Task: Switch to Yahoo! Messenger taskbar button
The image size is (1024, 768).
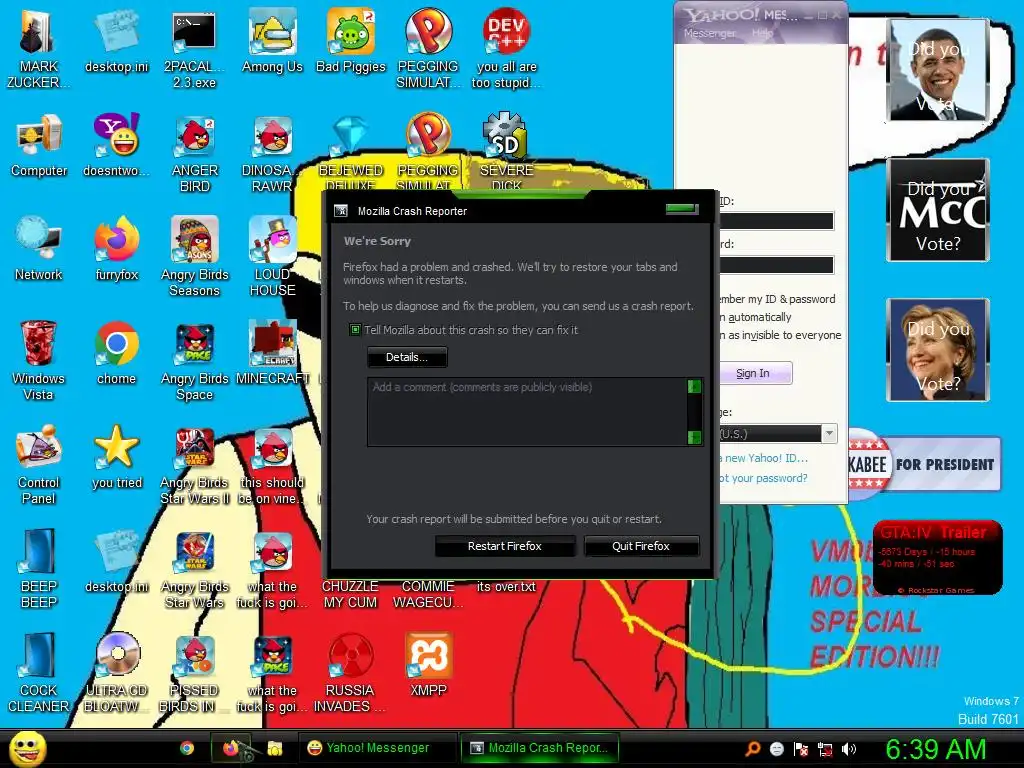Action: click(377, 748)
